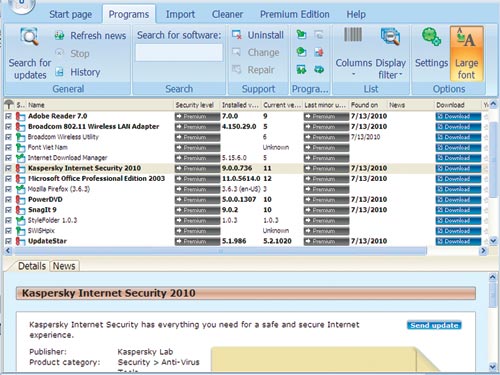500x375 pixels.
Task: Open the Display filter dropdown
Action: click(x=390, y=53)
